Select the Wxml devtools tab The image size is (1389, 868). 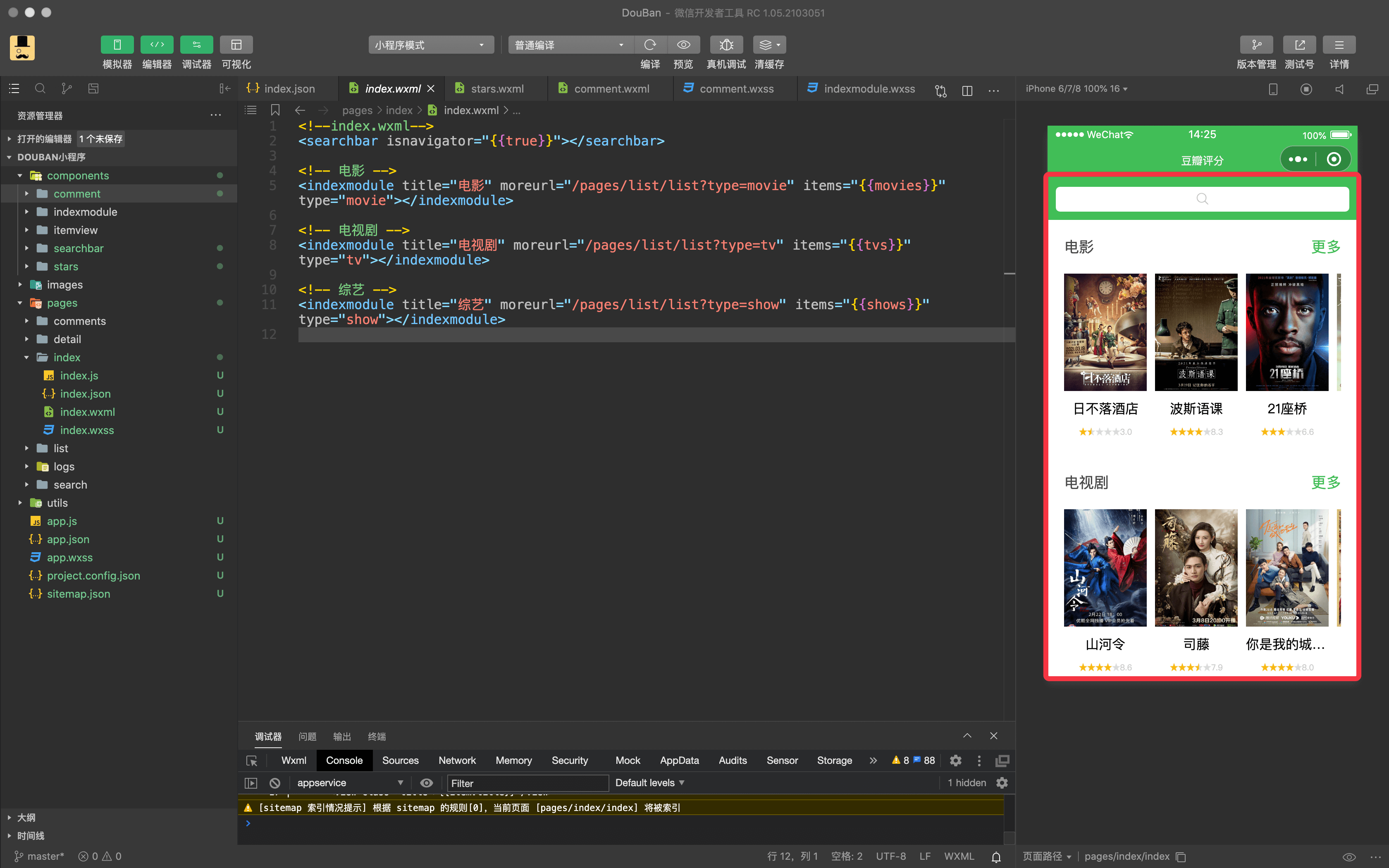coord(294,760)
